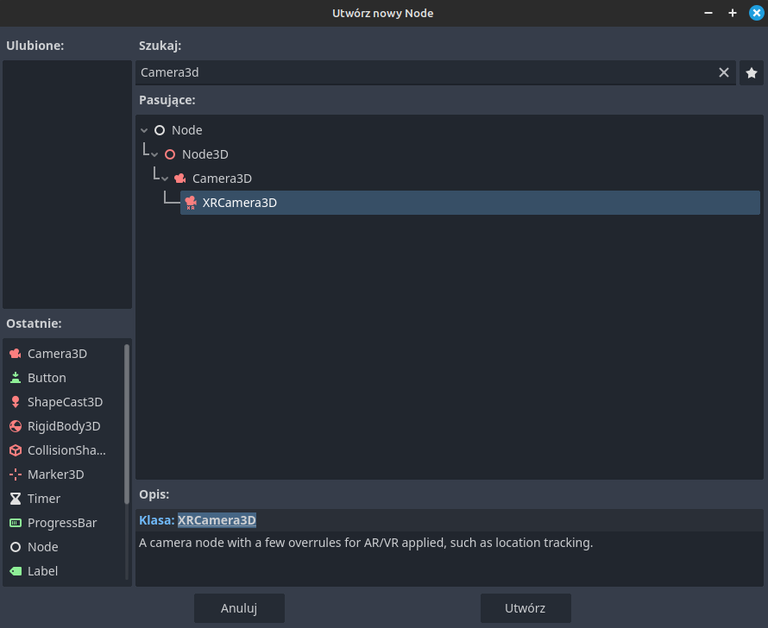Image resolution: width=768 pixels, height=628 pixels.
Task: Open the XRCamera3D class link
Action: pyautogui.click(x=216, y=520)
